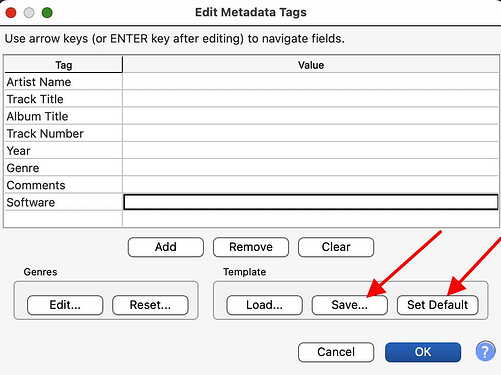Screen dimensions: 501x375
Task: Click the Genre value cell
Action: 311,168
